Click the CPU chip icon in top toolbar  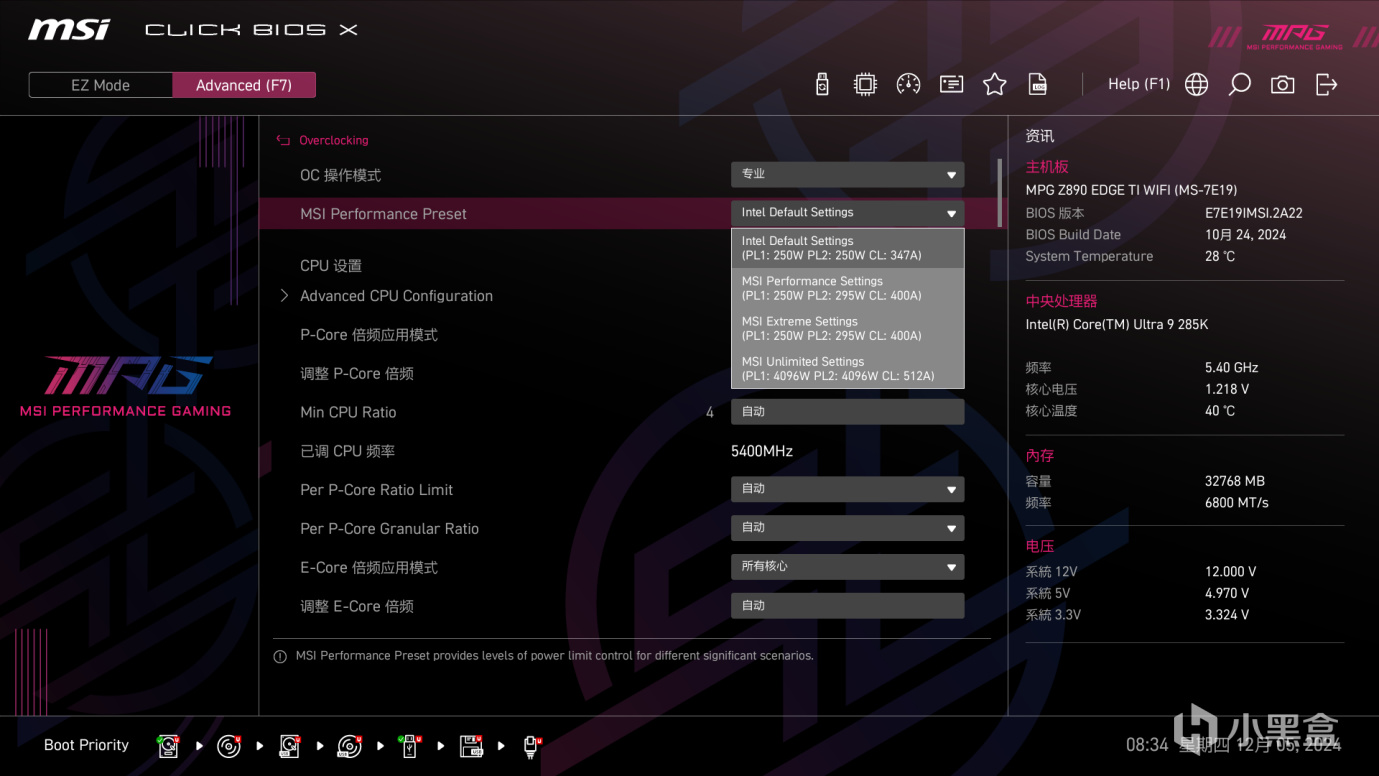(865, 85)
